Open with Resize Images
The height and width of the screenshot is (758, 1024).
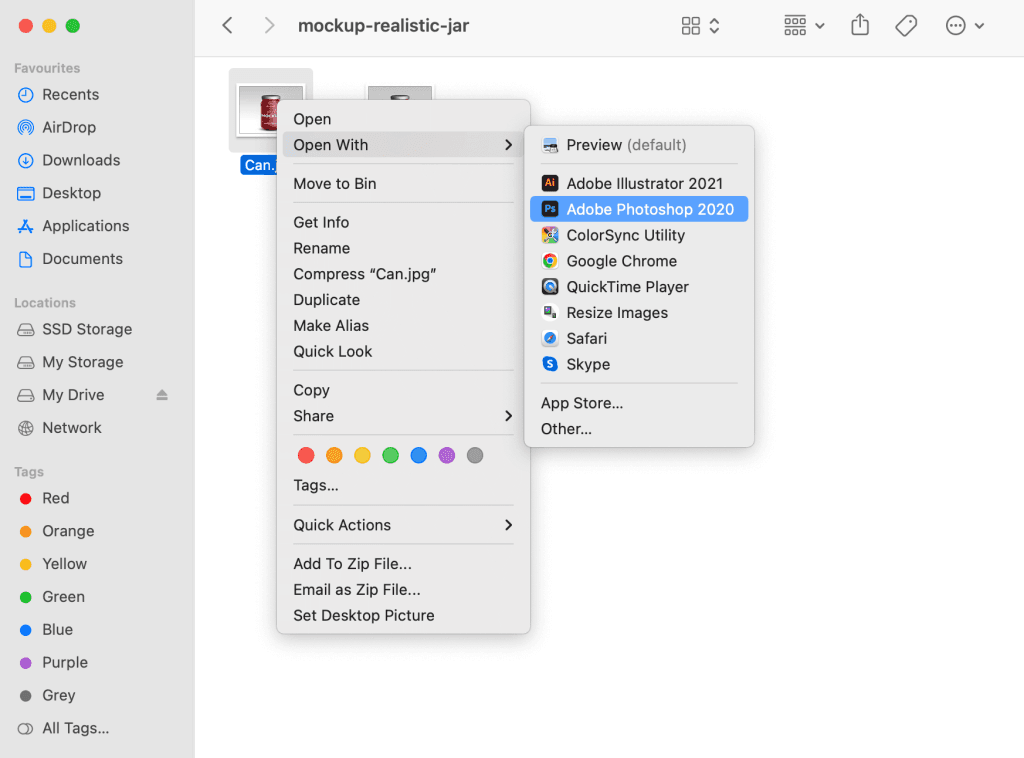click(639, 313)
